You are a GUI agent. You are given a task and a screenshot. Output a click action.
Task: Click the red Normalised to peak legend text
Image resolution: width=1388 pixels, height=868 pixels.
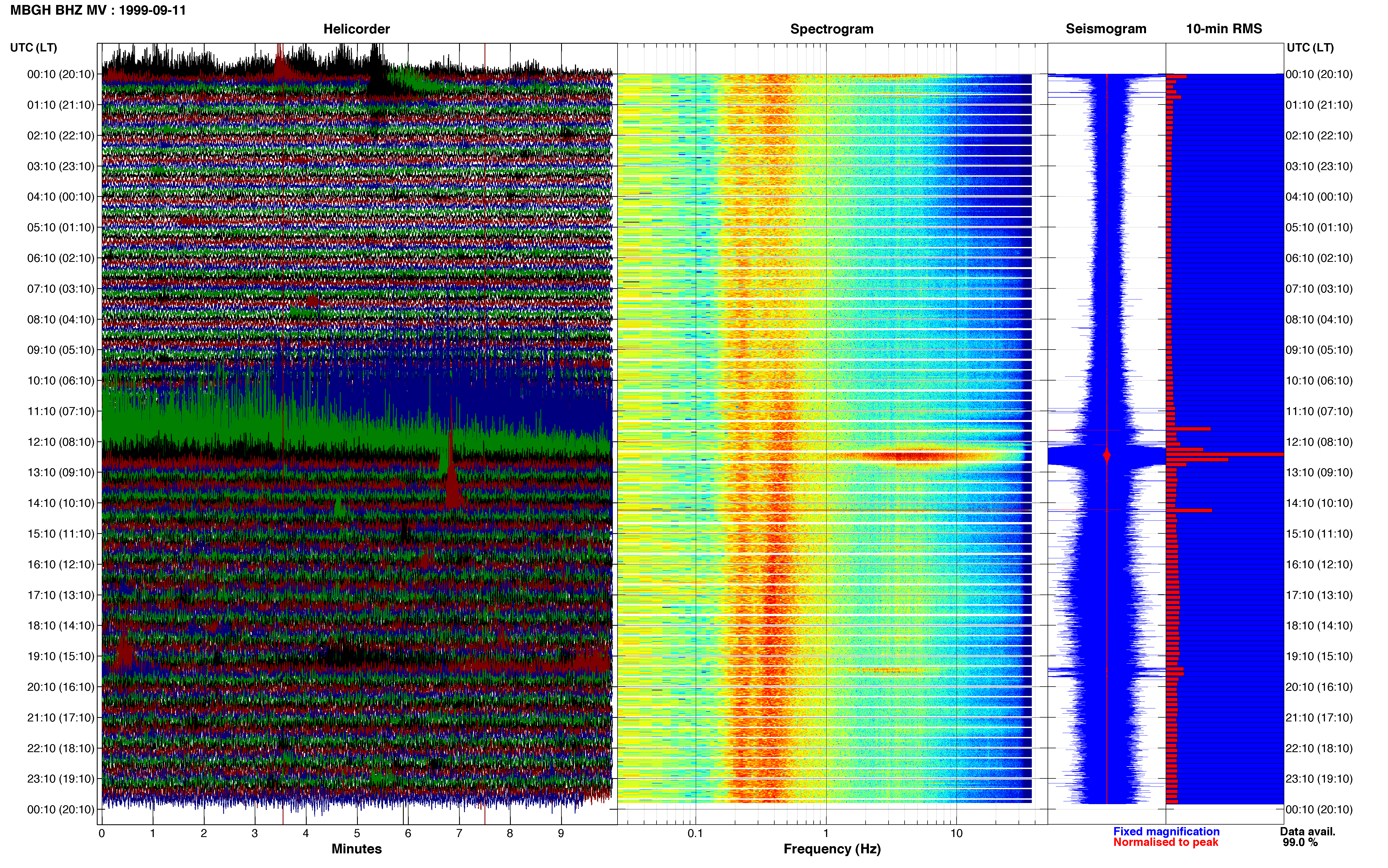coord(1165,842)
